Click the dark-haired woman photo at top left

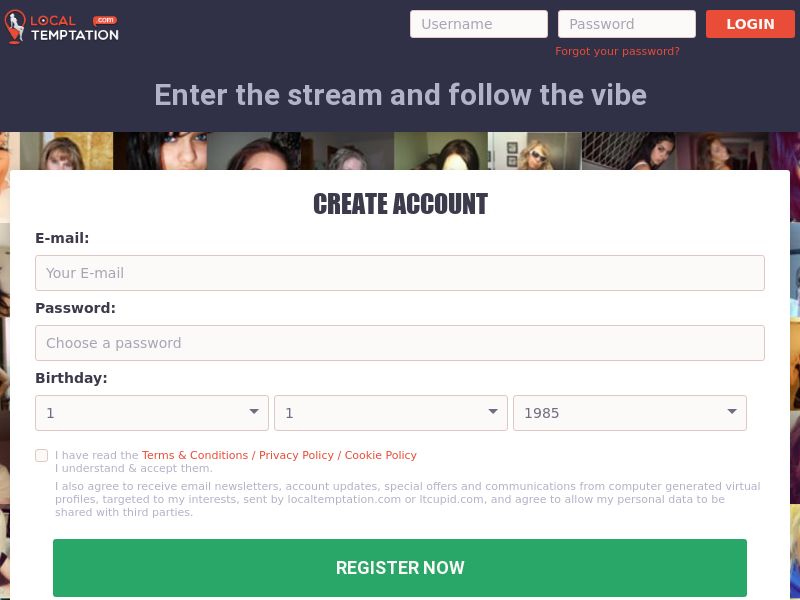coord(160,151)
